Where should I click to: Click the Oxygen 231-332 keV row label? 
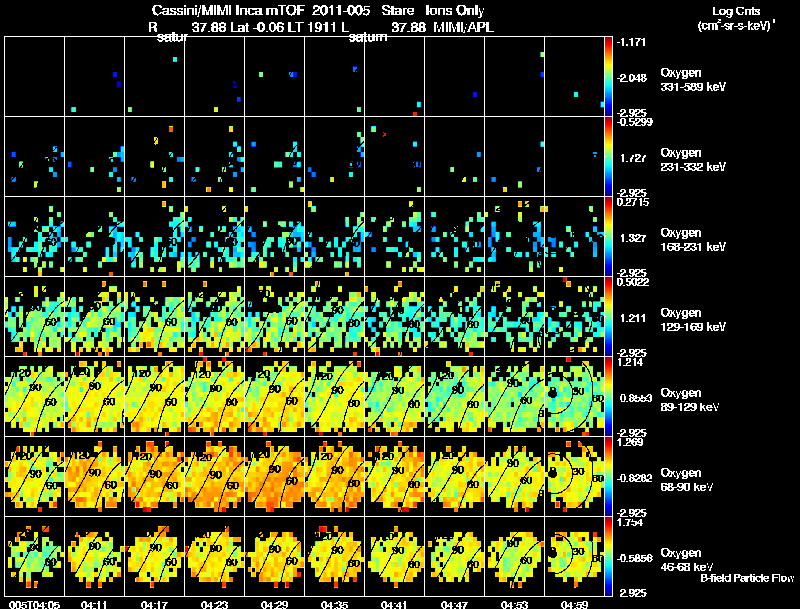(693, 160)
